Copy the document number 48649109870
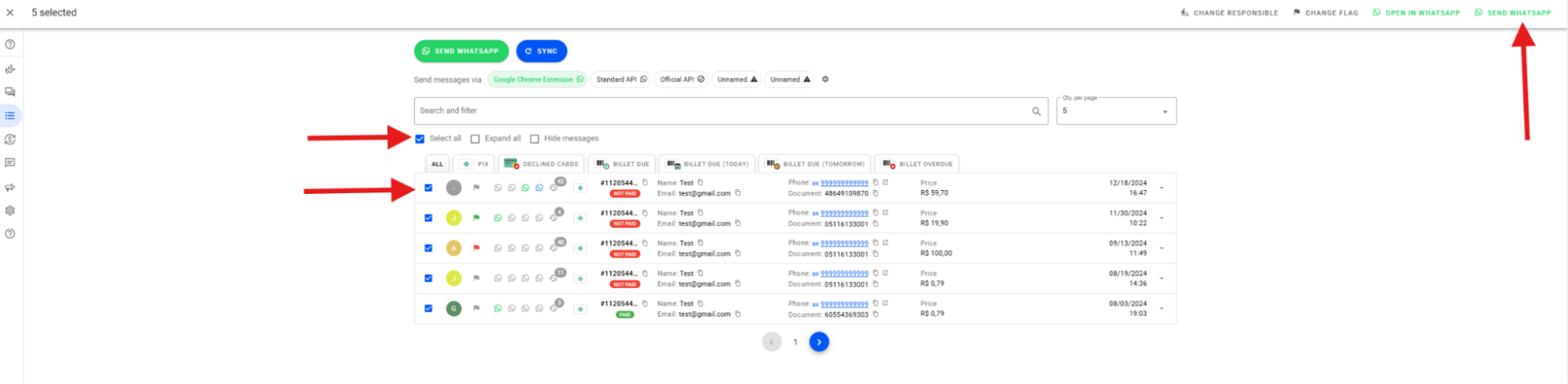Image resolution: width=1568 pixels, height=384 pixels. [875, 193]
